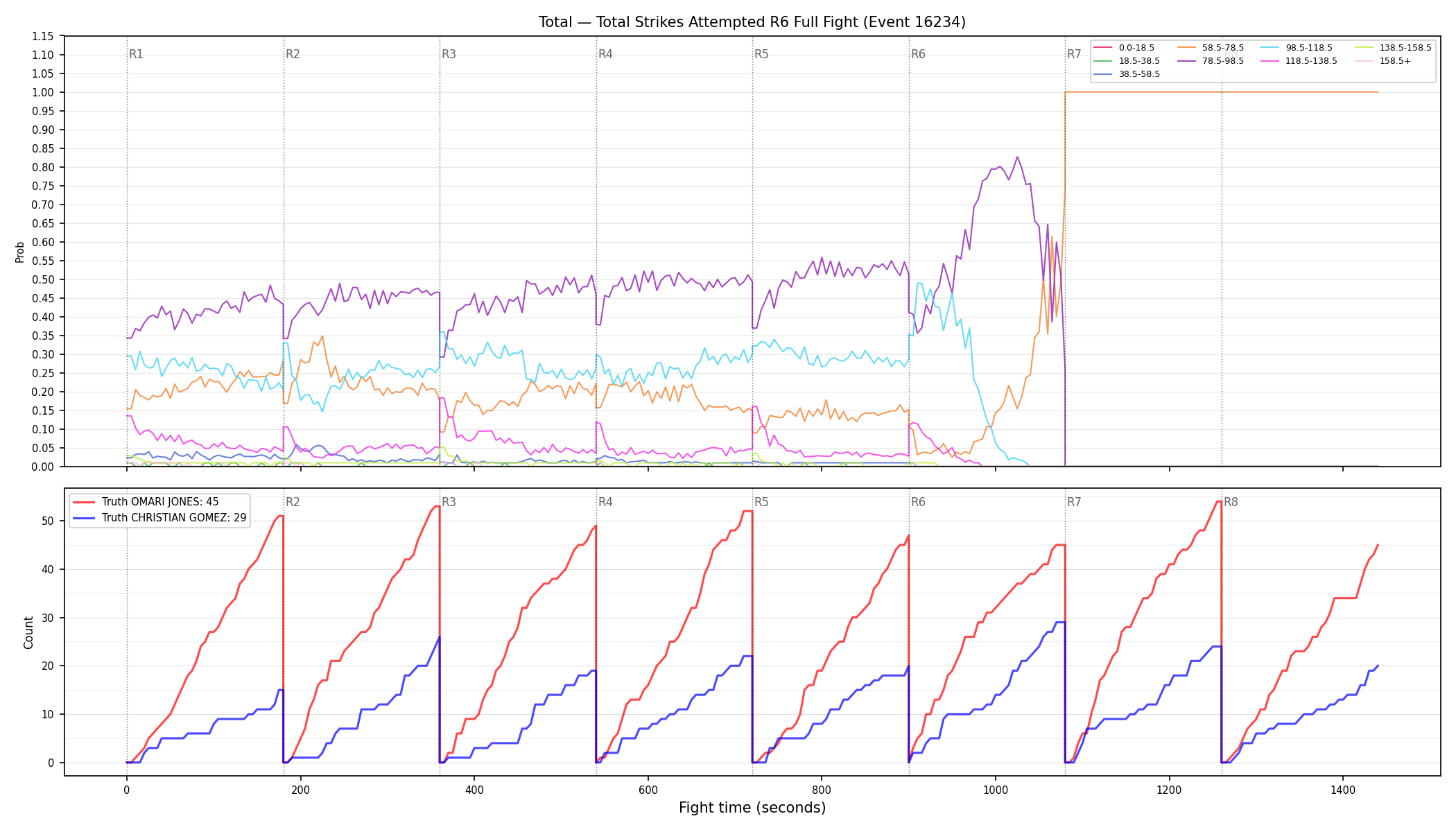Select the 158.5+ legend entry

(x=1383, y=61)
